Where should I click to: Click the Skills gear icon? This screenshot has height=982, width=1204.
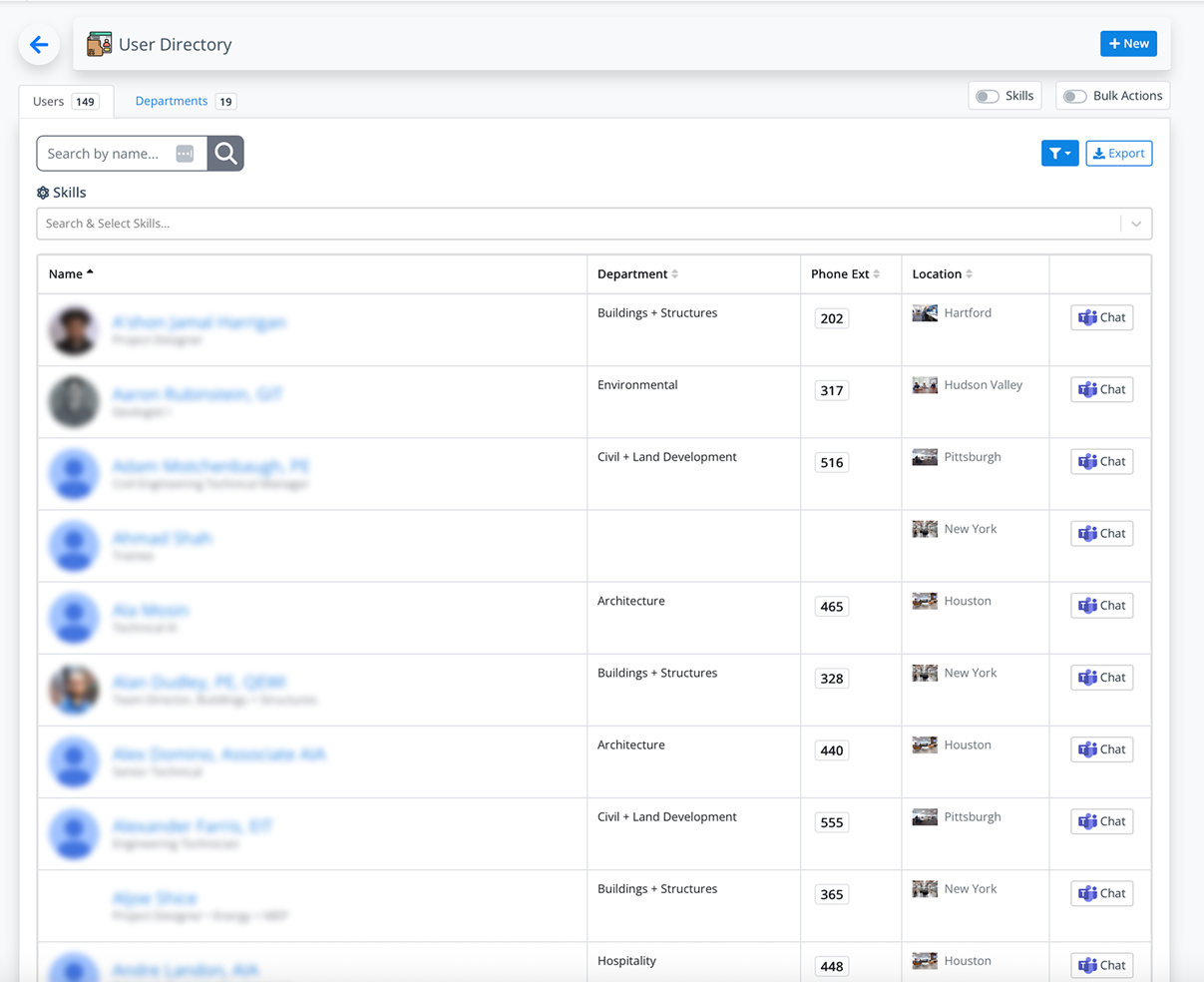point(42,192)
